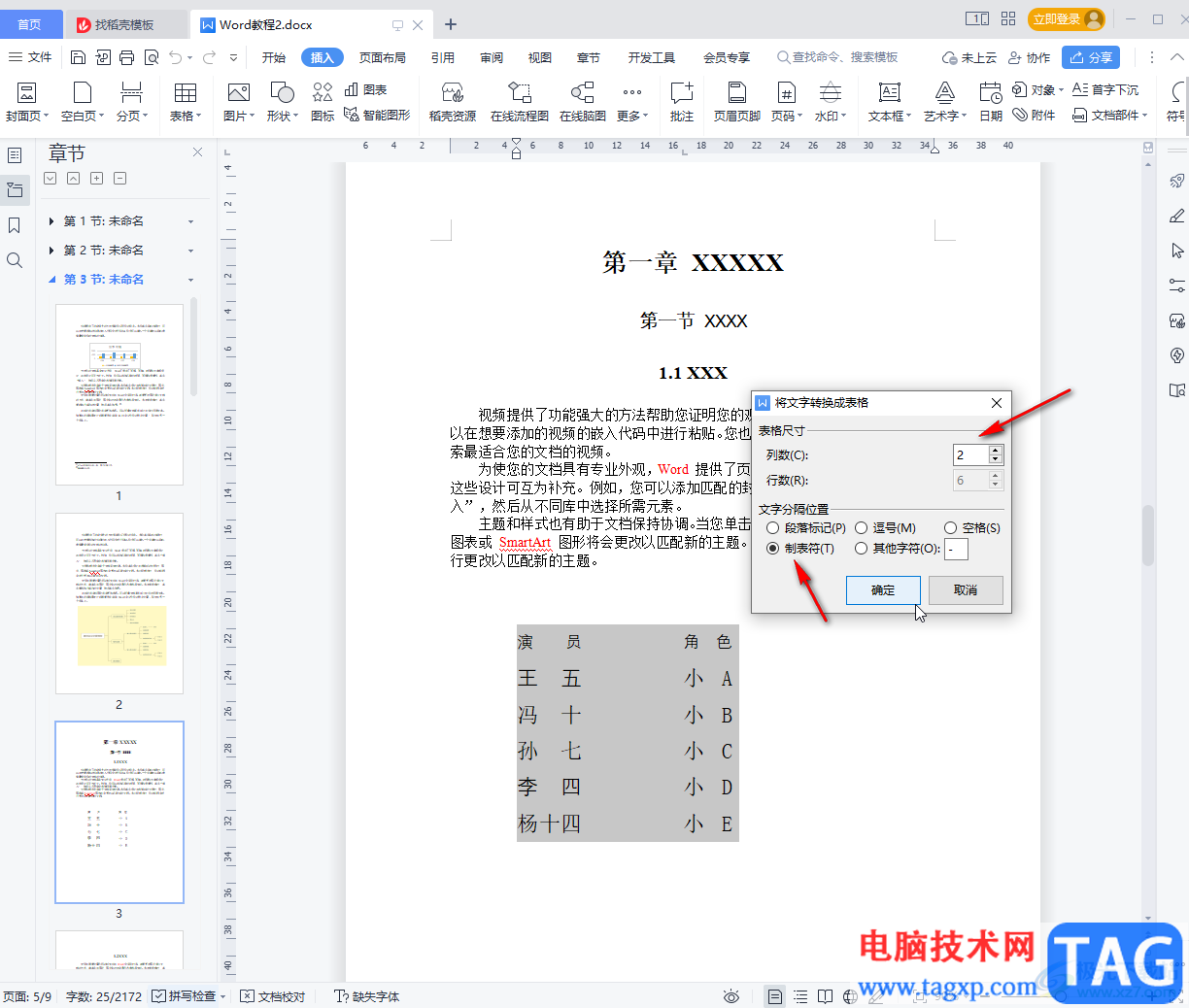
Task: Select 逗号(M) radio option
Action: point(861,528)
